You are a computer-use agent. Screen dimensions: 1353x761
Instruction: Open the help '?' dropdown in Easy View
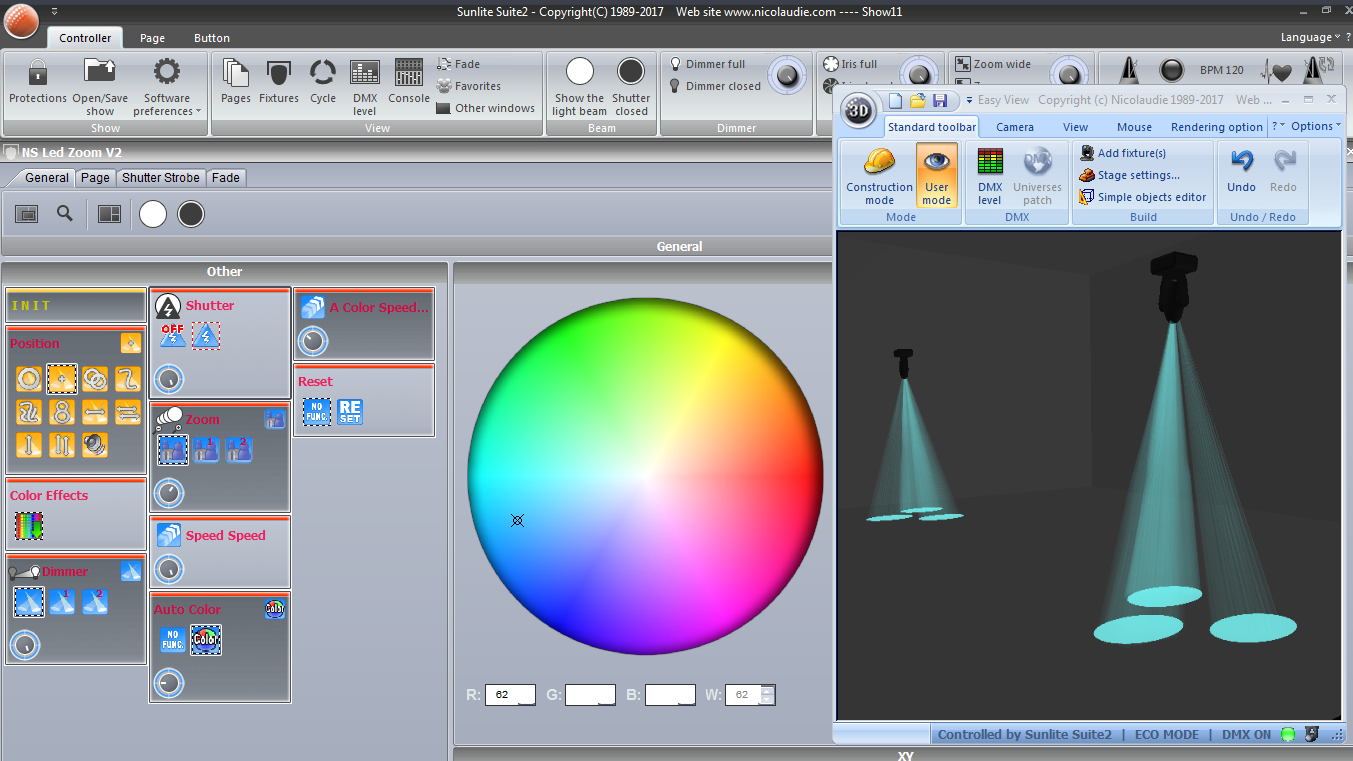tap(1278, 126)
